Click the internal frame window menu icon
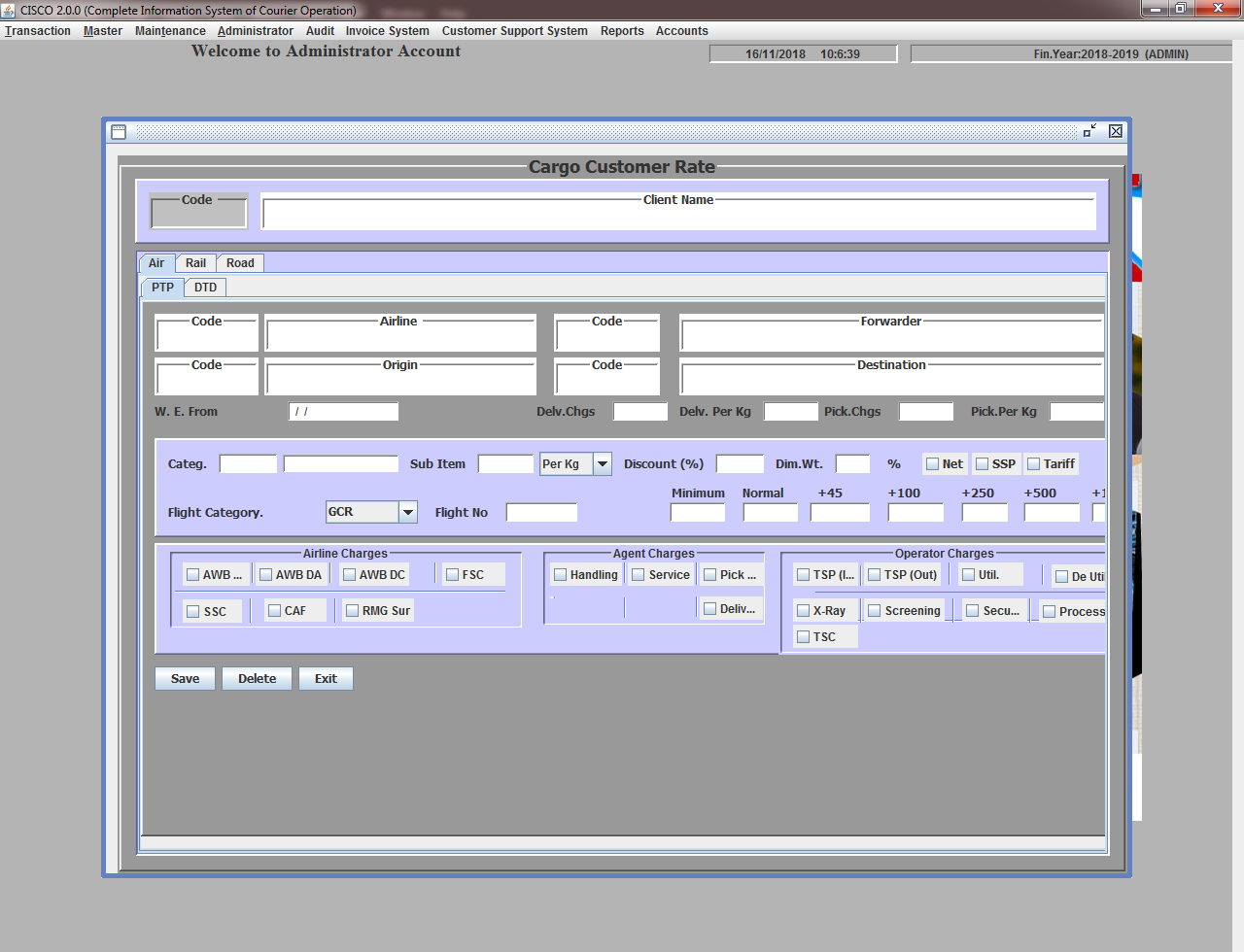 tap(119, 131)
